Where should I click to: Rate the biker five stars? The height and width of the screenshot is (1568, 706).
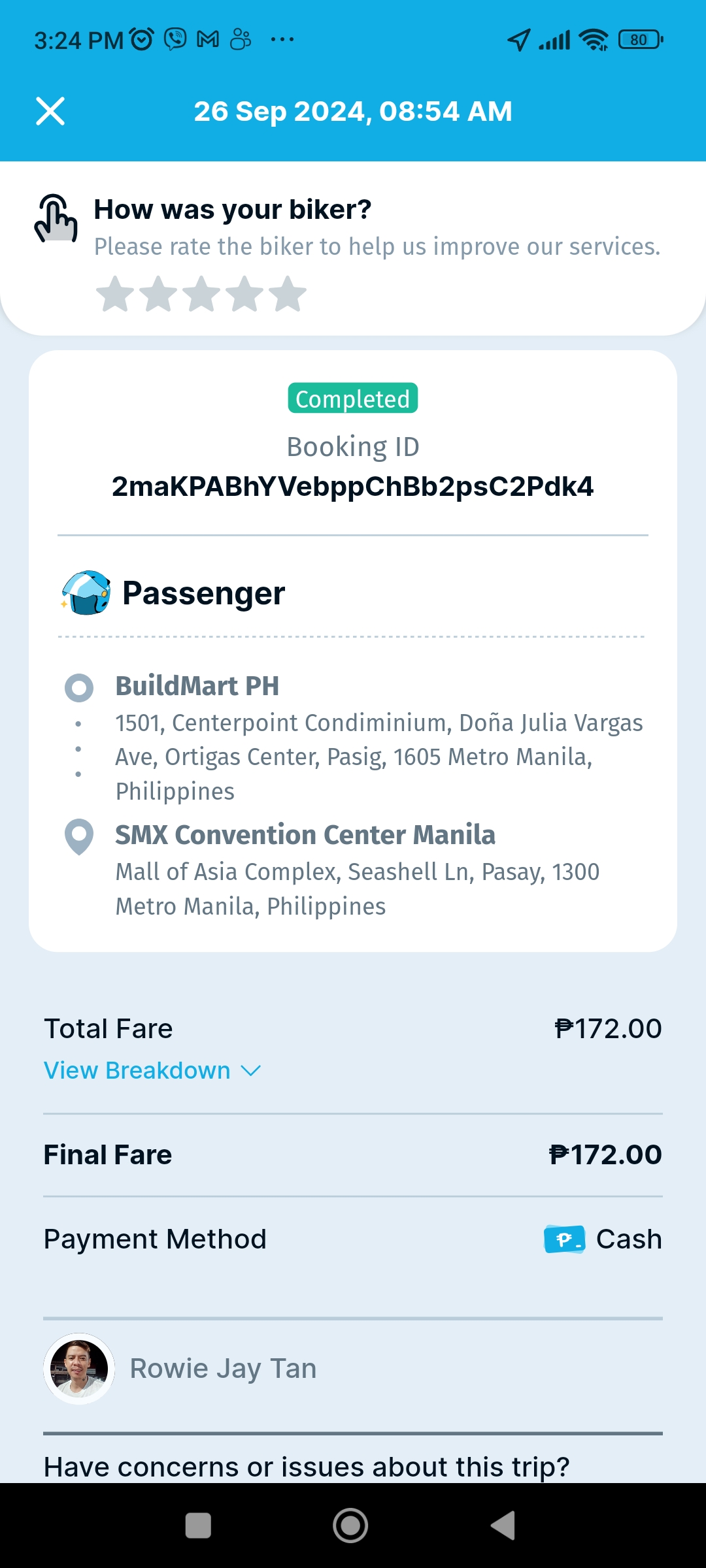(288, 294)
